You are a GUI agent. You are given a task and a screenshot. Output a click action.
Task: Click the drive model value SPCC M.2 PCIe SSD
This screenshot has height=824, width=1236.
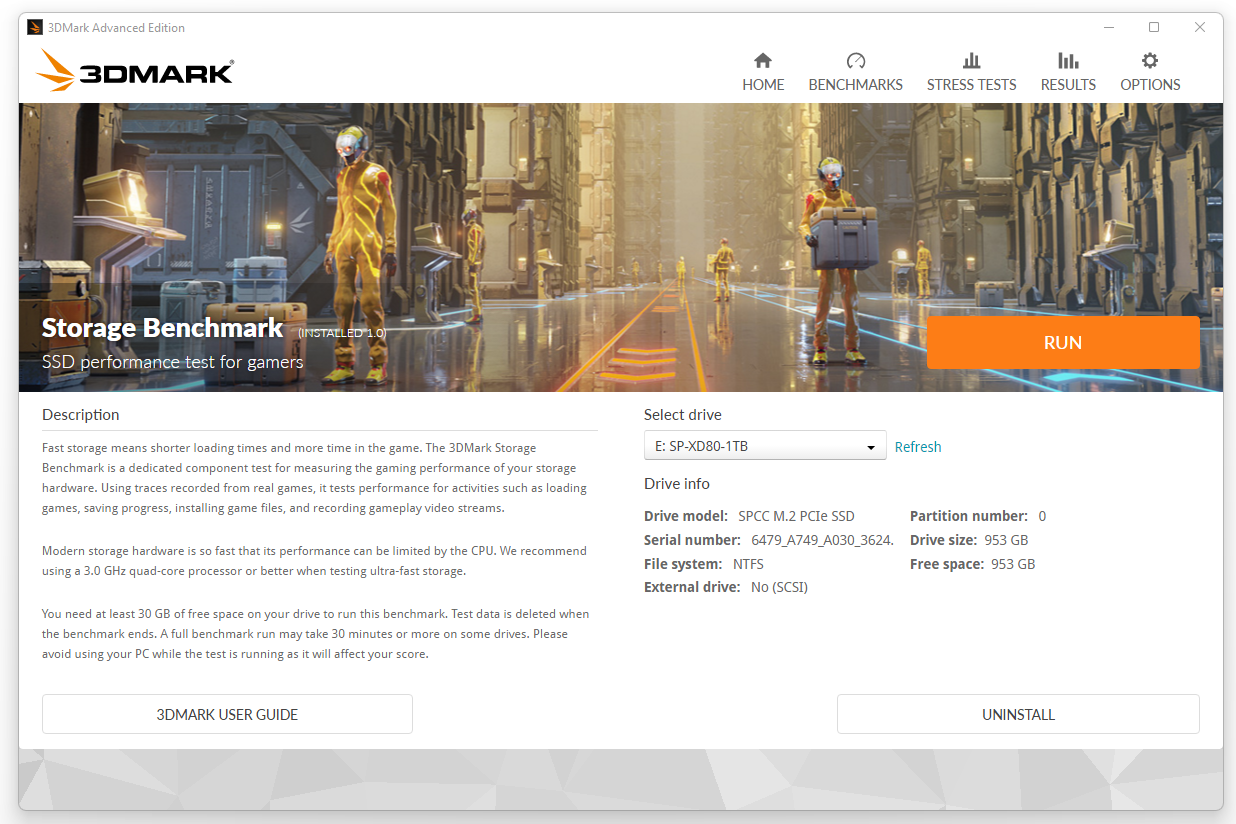click(x=796, y=516)
